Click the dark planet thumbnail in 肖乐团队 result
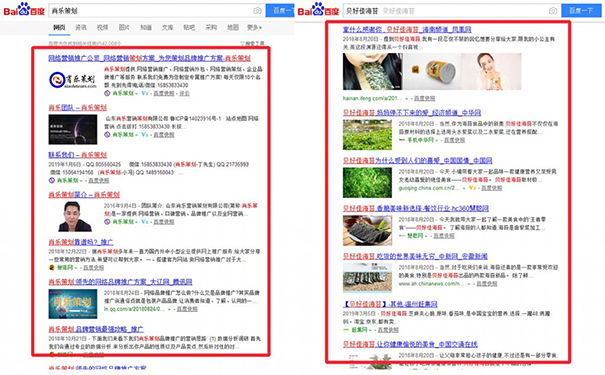The image size is (605, 375). pyautogui.click(x=73, y=130)
